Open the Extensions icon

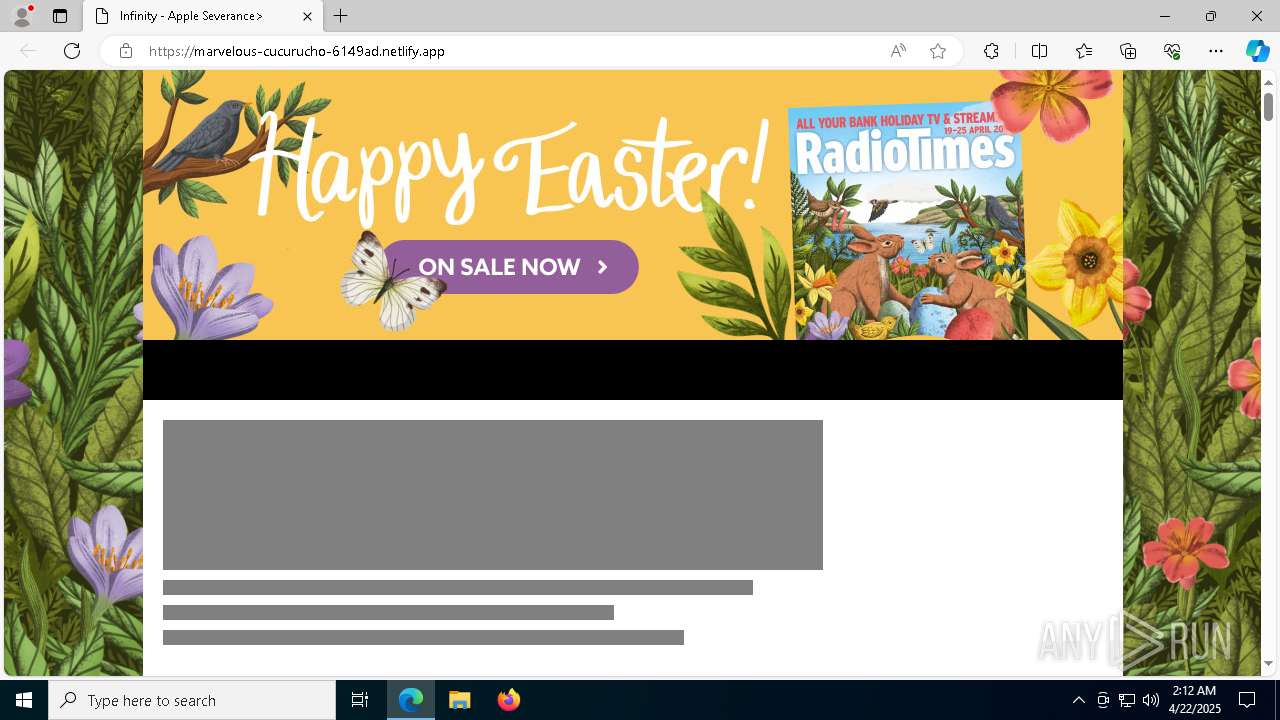click(x=991, y=51)
